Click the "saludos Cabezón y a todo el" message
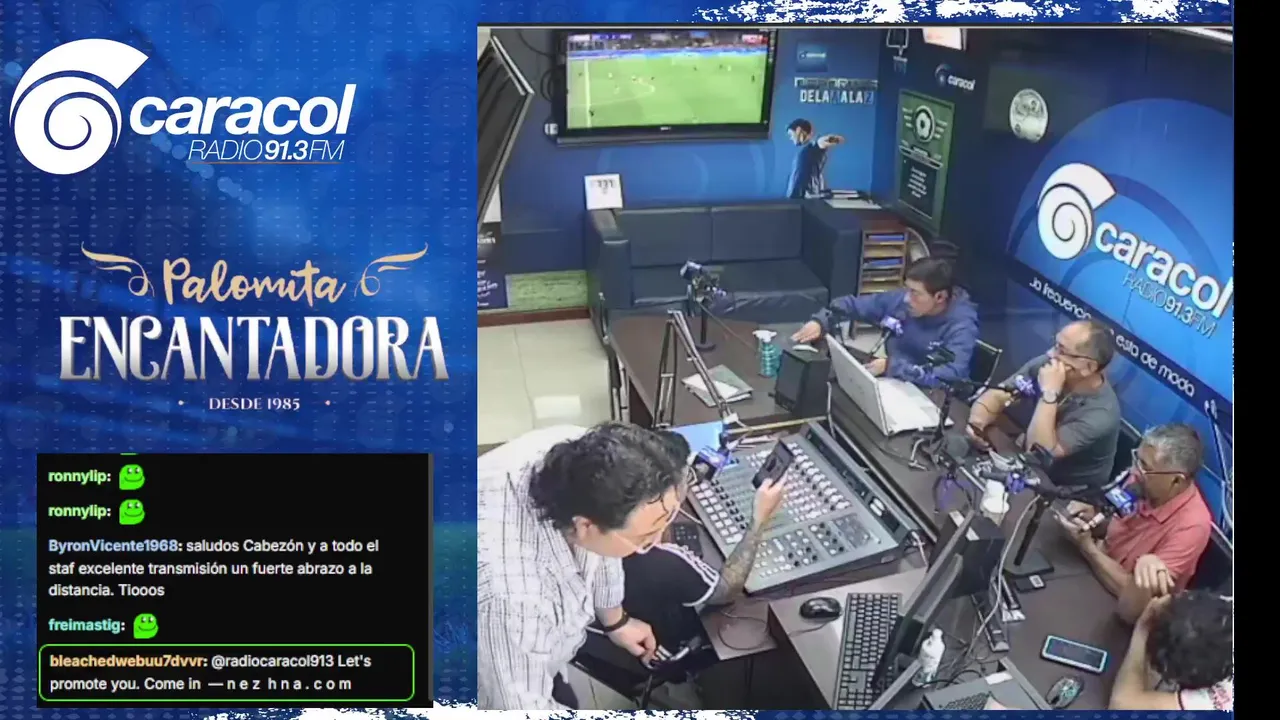The image size is (1280, 720). tap(283, 546)
